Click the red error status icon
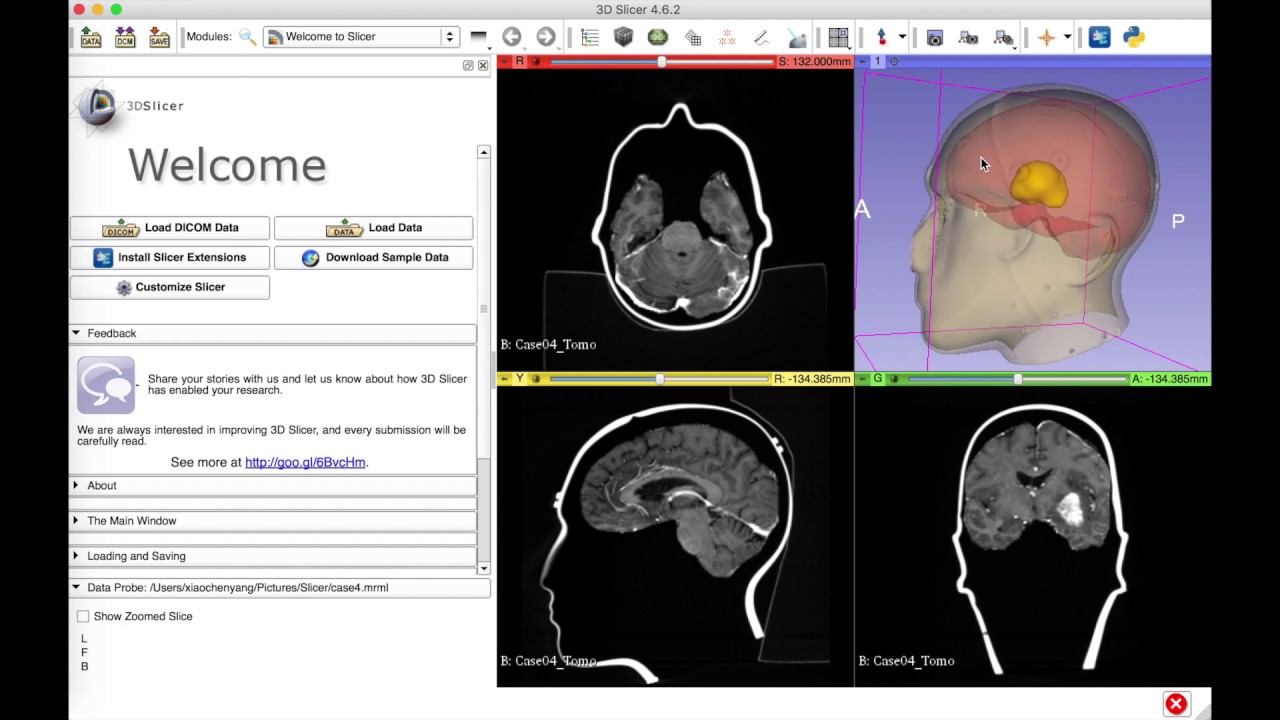 (x=1176, y=704)
